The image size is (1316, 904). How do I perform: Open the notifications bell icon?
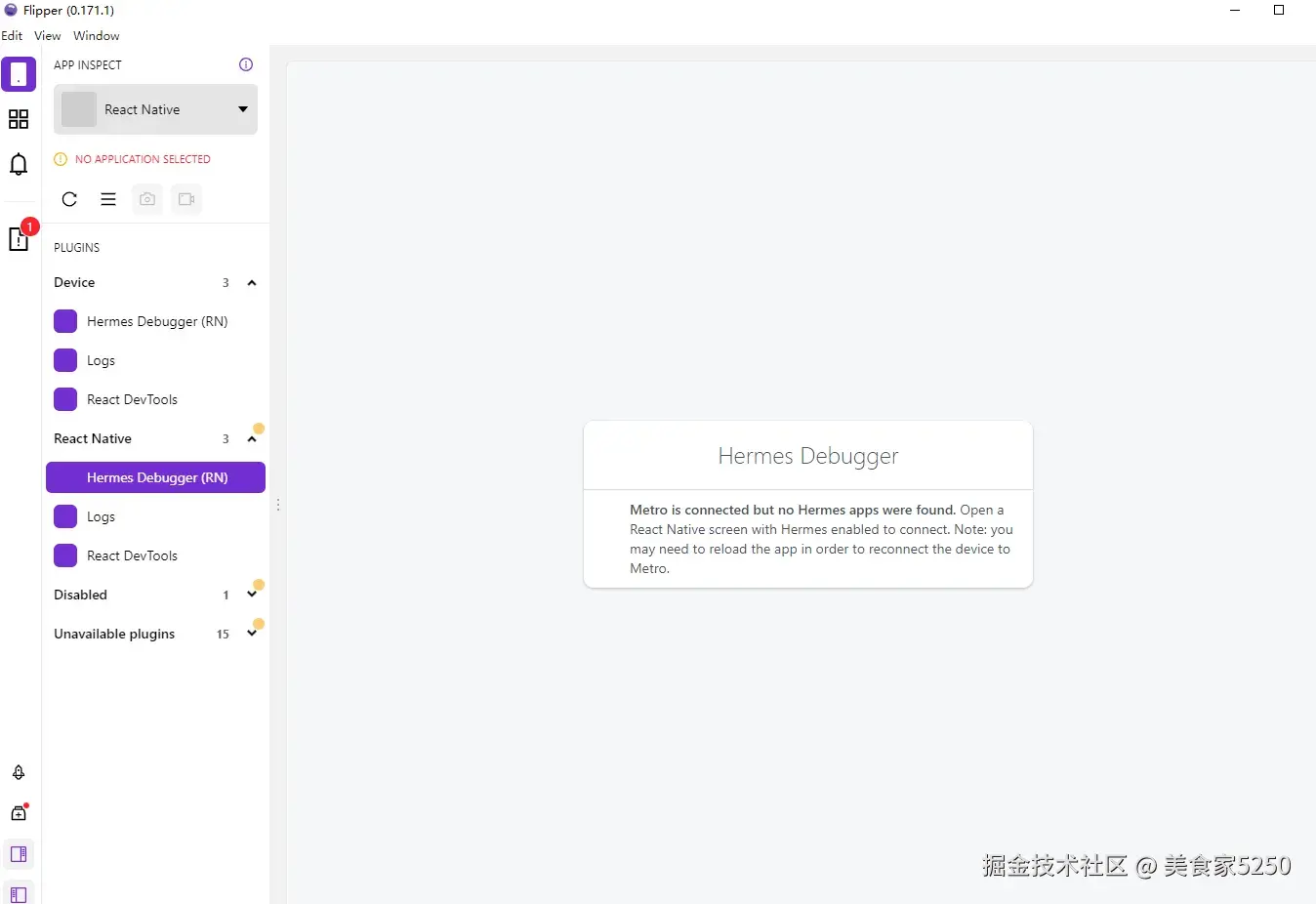19,164
